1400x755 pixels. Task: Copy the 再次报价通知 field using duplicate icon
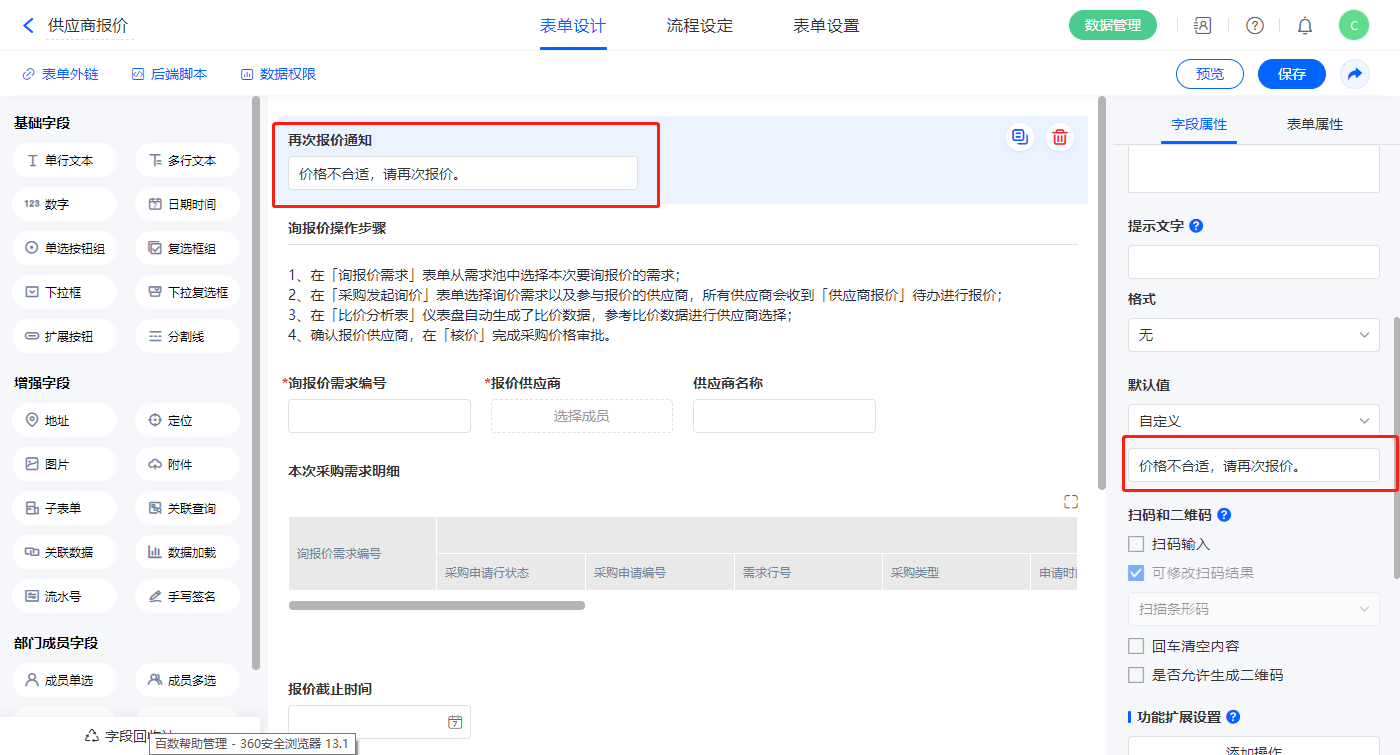click(x=1019, y=137)
